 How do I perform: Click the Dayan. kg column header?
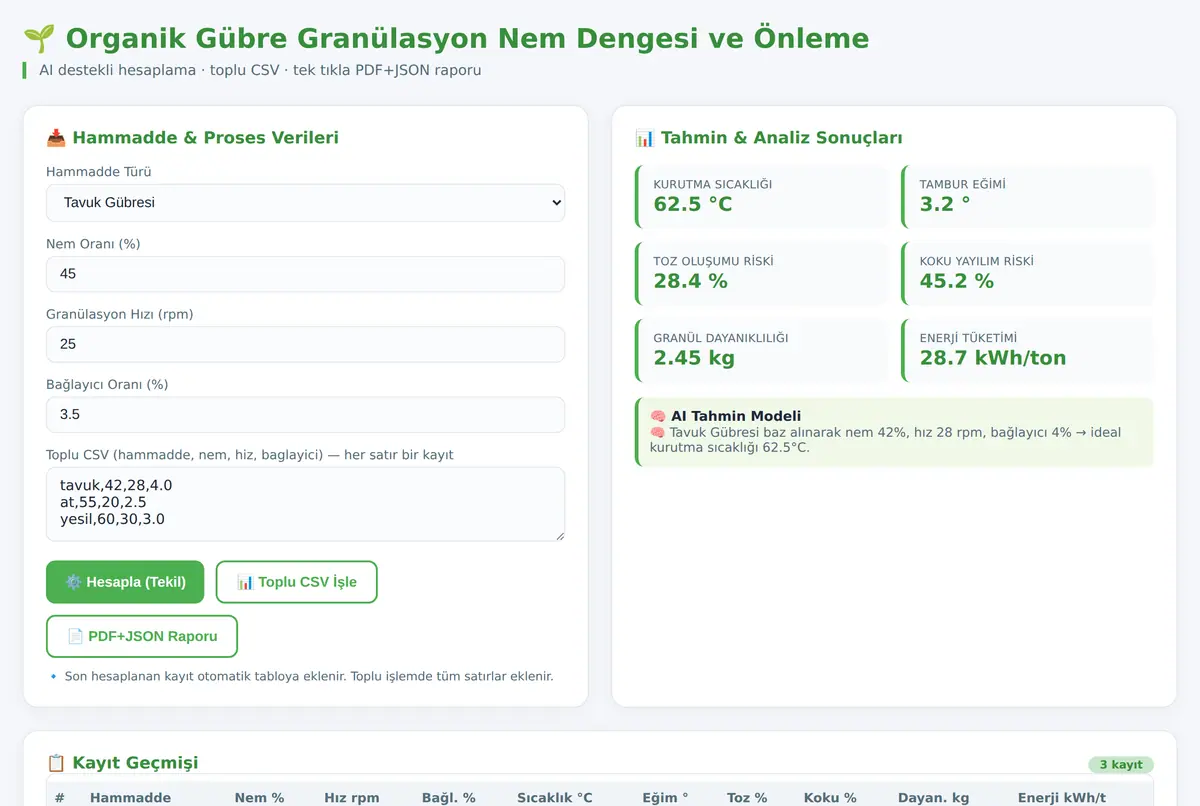coord(933,797)
